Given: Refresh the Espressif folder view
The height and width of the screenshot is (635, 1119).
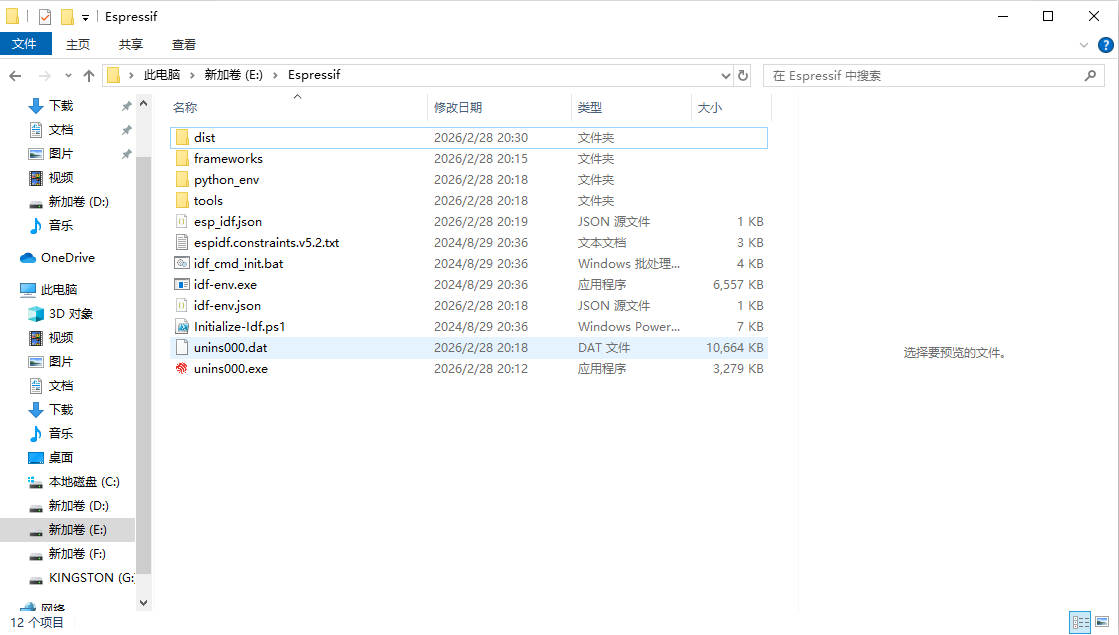Looking at the screenshot, I should [743, 76].
